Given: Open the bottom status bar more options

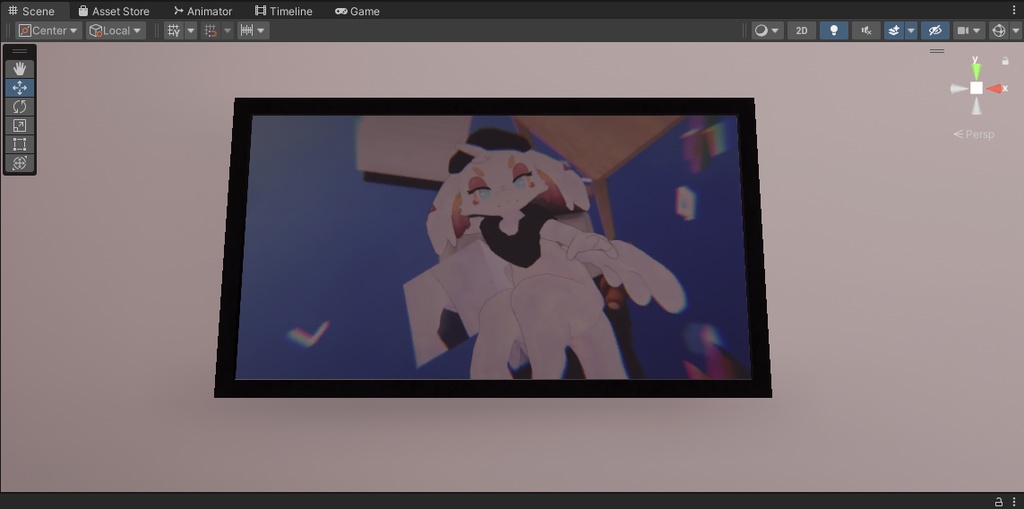Looking at the screenshot, I should 1013,502.
